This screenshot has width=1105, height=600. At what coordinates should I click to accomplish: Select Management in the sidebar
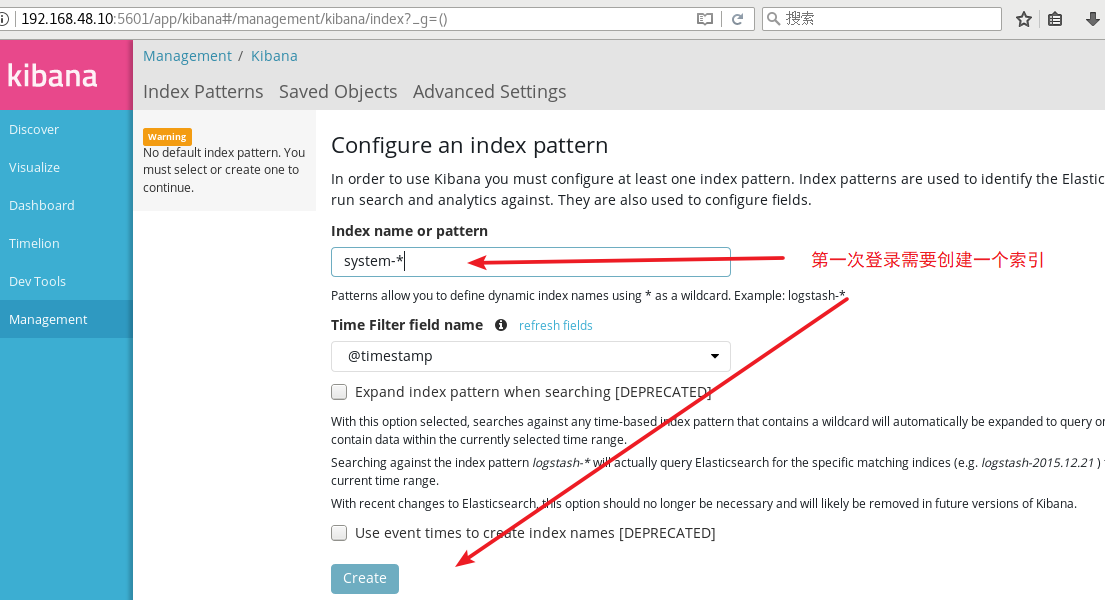(x=66, y=319)
